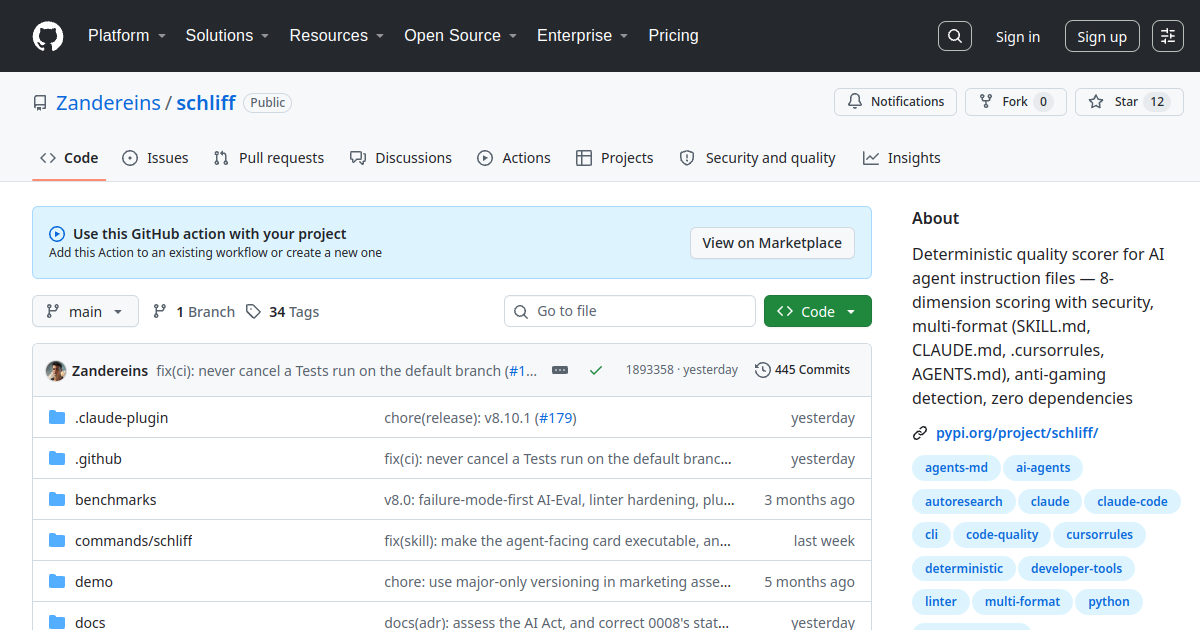Go to the Pricing page
The image size is (1200, 630).
point(673,36)
